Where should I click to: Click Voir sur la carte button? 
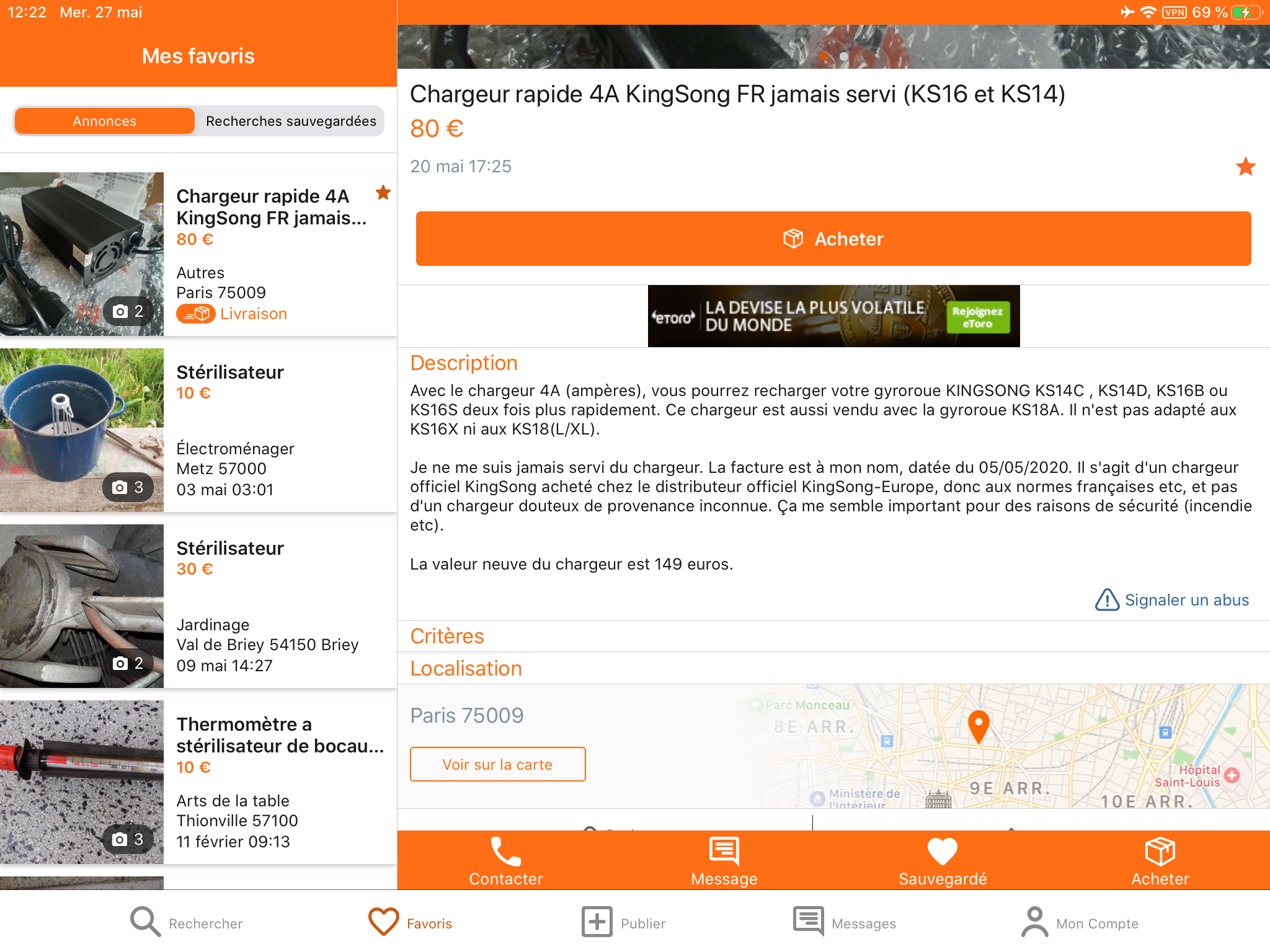[497, 764]
